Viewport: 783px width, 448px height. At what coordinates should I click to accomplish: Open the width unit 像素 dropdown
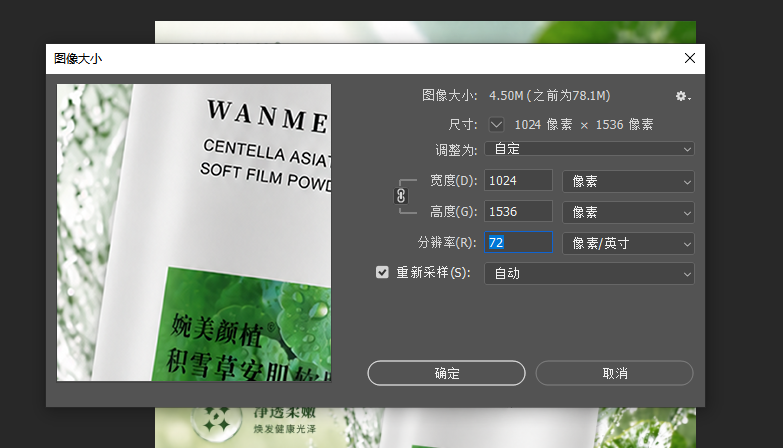628,181
